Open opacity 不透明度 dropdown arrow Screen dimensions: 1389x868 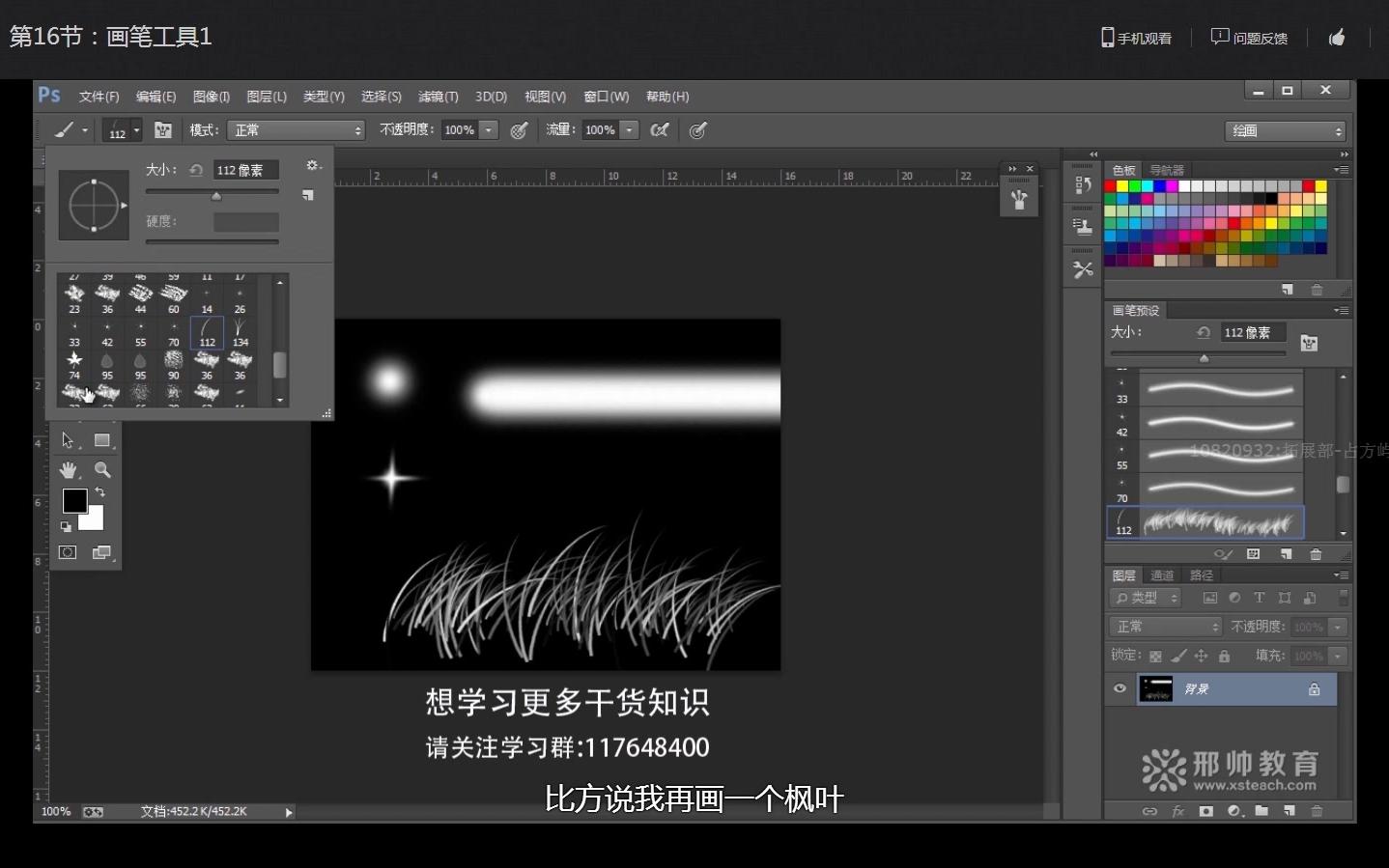(x=489, y=130)
